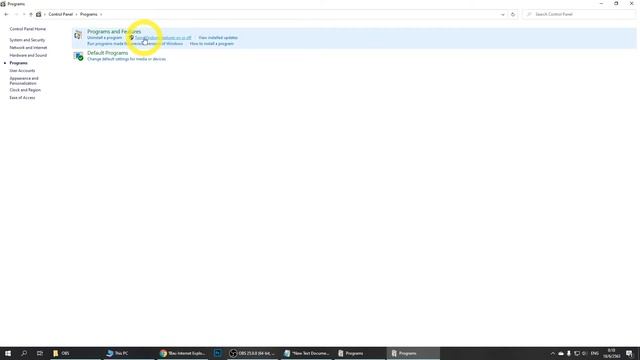Screen dimensions: 640x360
Task: Open User Accounts category
Action: 22,71
